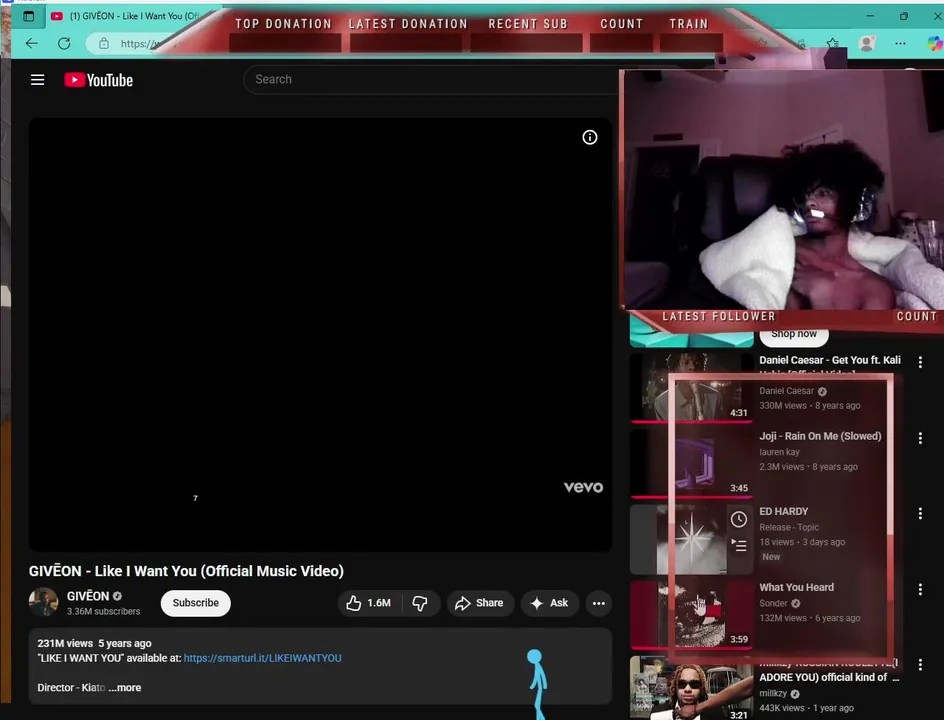Open the smarturl LIKEIWANTYOU link
This screenshot has height=720, width=944.
tap(262, 658)
